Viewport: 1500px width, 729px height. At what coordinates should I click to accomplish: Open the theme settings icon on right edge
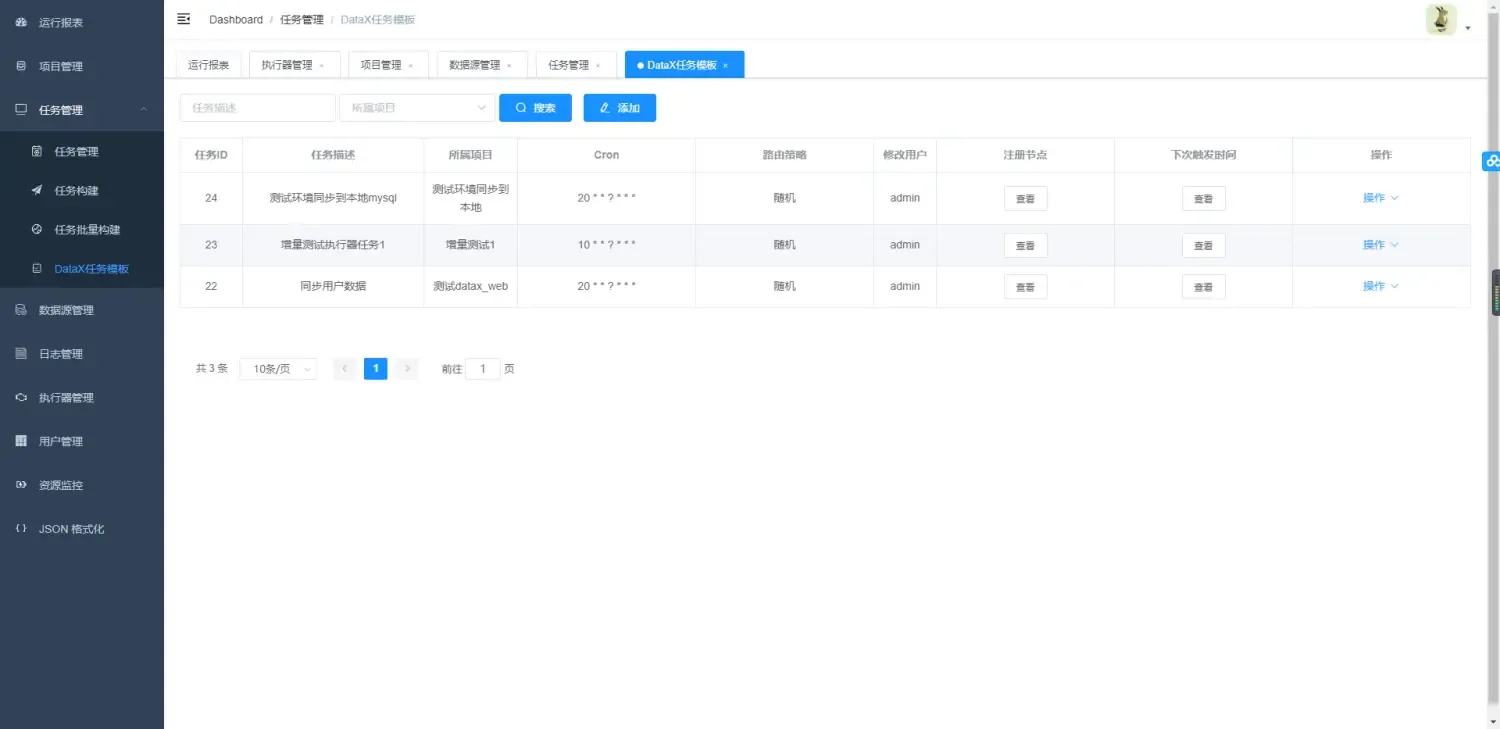click(x=1491, y=160)
